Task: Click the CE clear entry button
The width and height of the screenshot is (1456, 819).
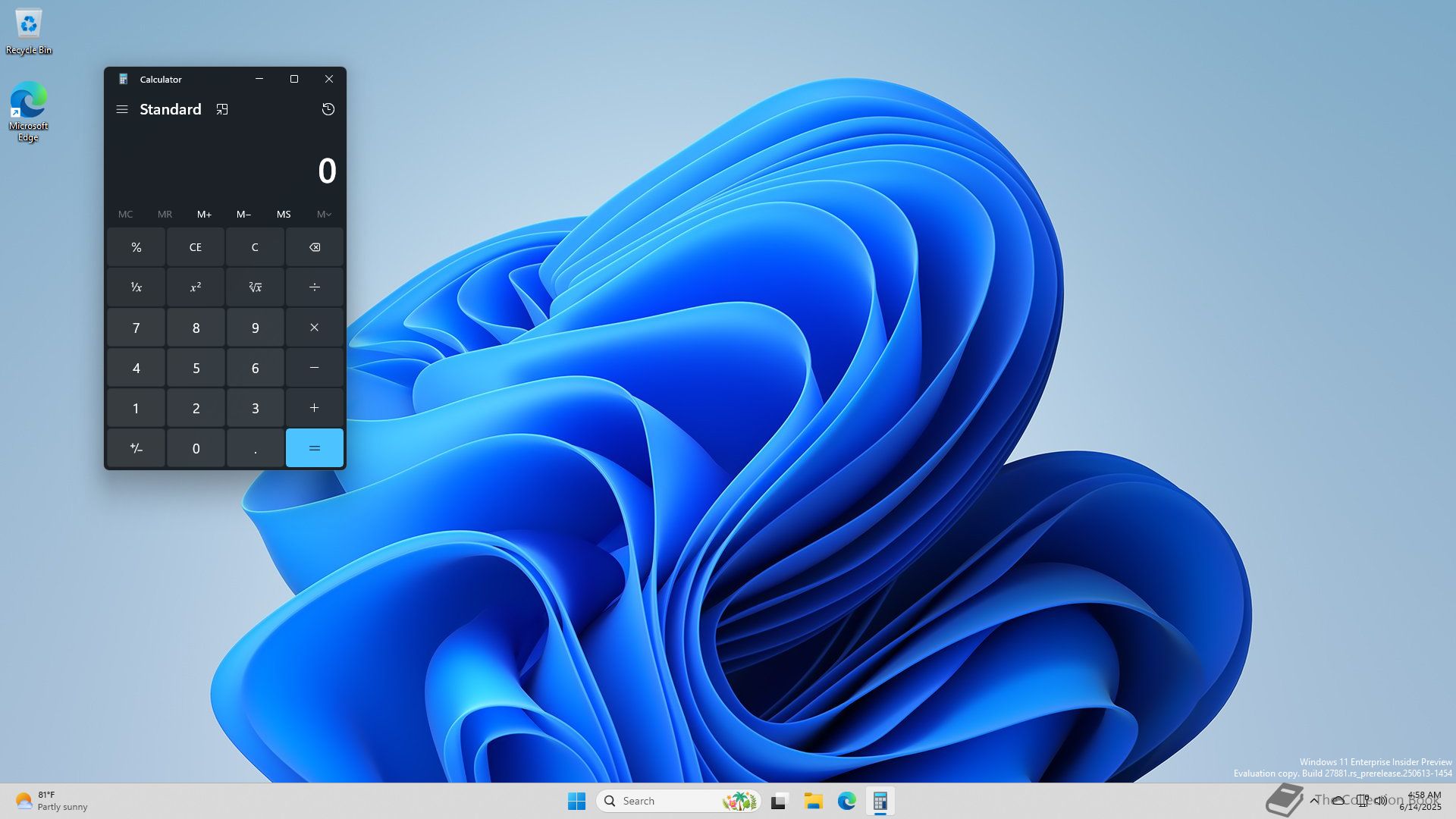Action: click(196, 247)
